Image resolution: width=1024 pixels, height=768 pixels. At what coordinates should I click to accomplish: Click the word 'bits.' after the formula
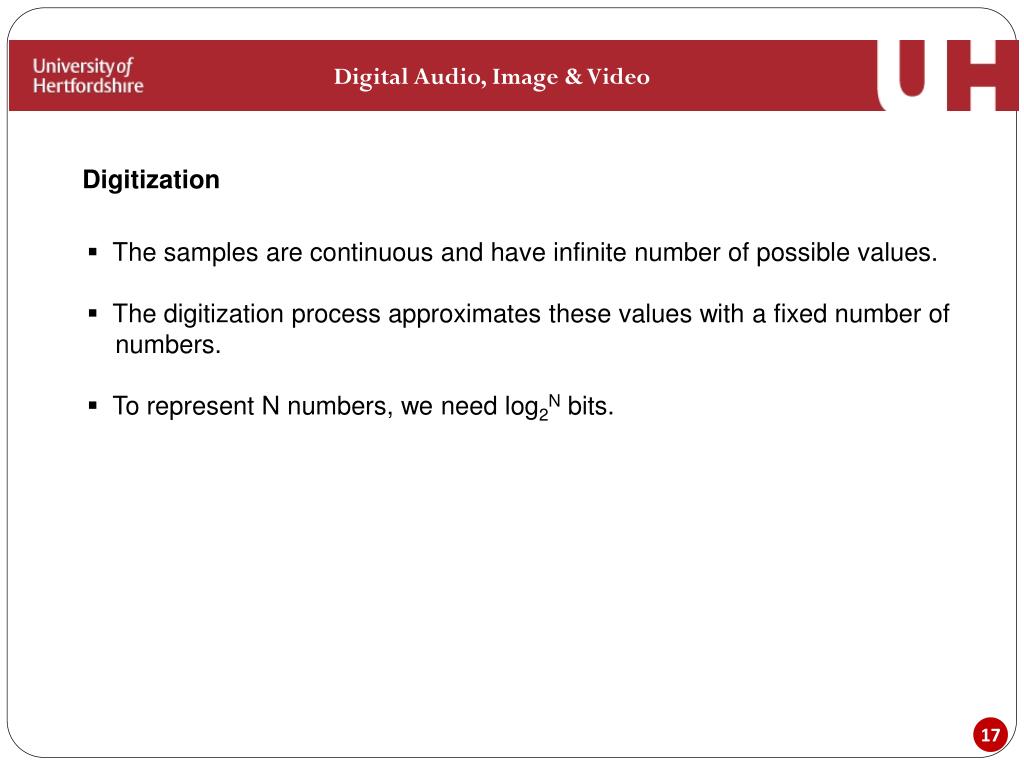click(x=590, y=406)
